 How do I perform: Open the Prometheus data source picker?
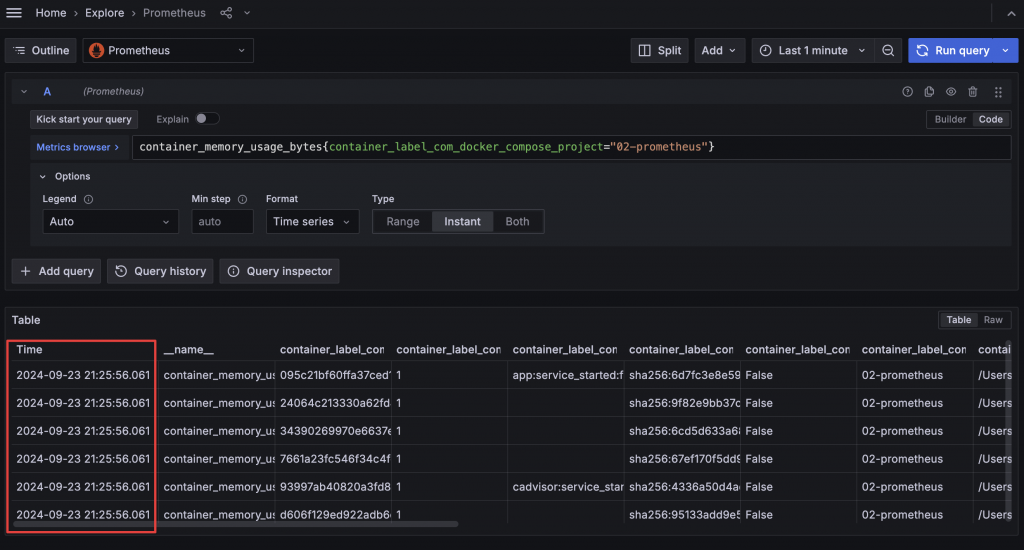[168, 50]
